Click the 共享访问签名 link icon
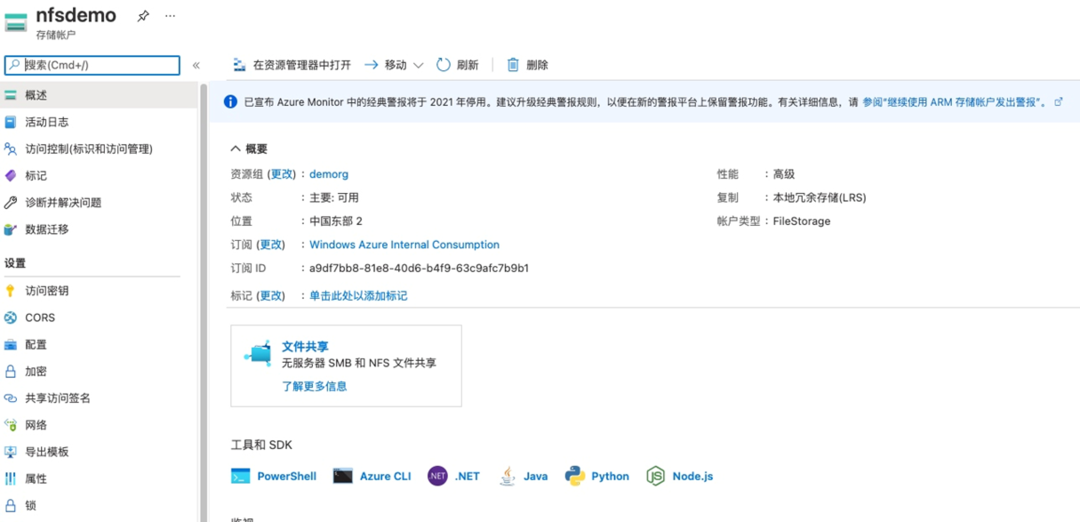This screenshot has height=522, width=1080. [10, 398]
